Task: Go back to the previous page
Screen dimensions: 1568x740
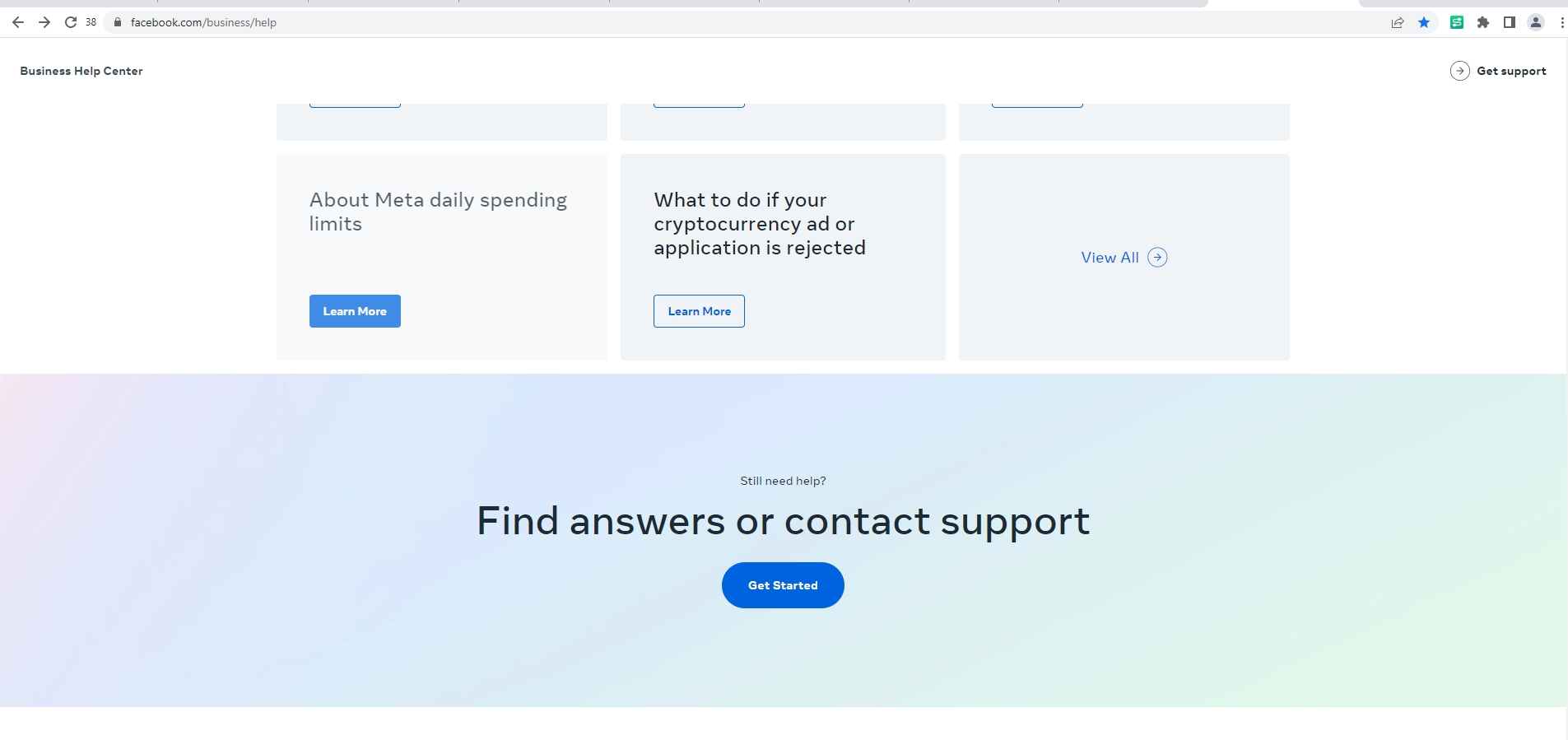Action: pos(18,22)
